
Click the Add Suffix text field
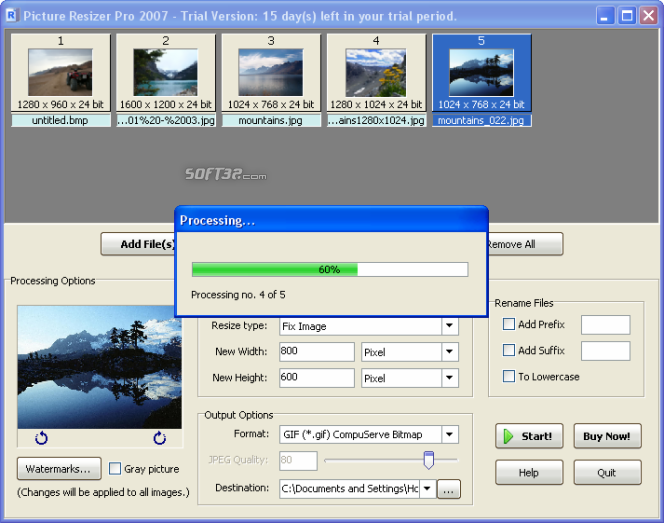pyautogui.click(x=606, y=351)
